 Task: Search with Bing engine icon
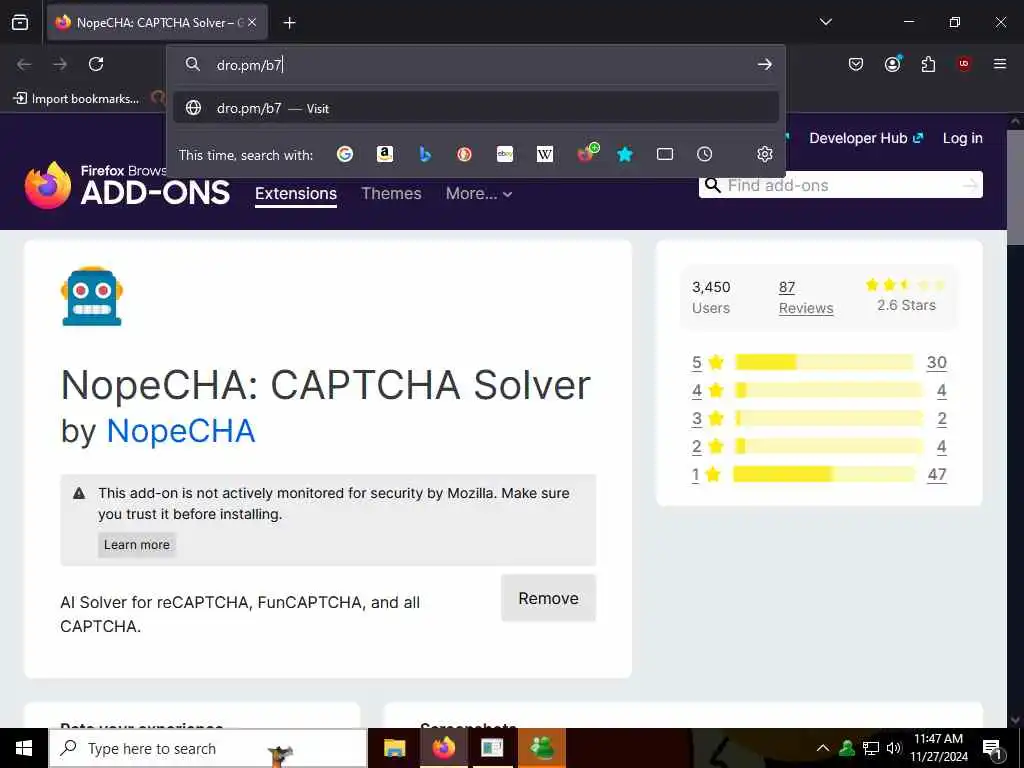[425, 154]
